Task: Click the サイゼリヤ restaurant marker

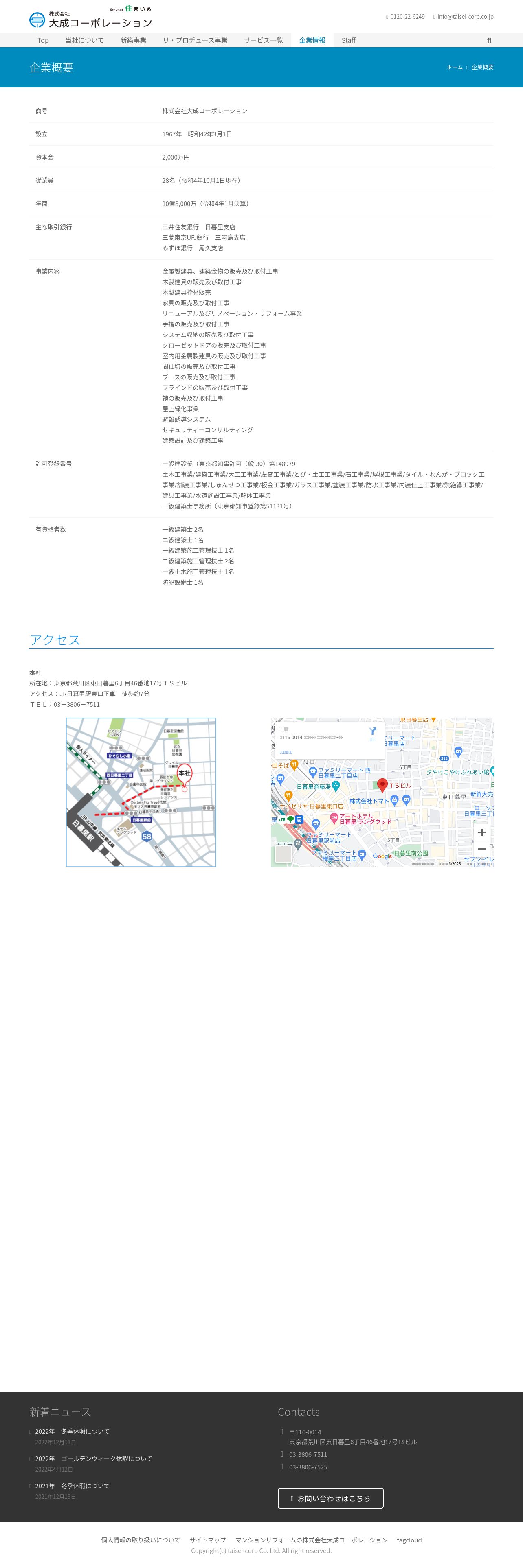Action: click(289, 795)
